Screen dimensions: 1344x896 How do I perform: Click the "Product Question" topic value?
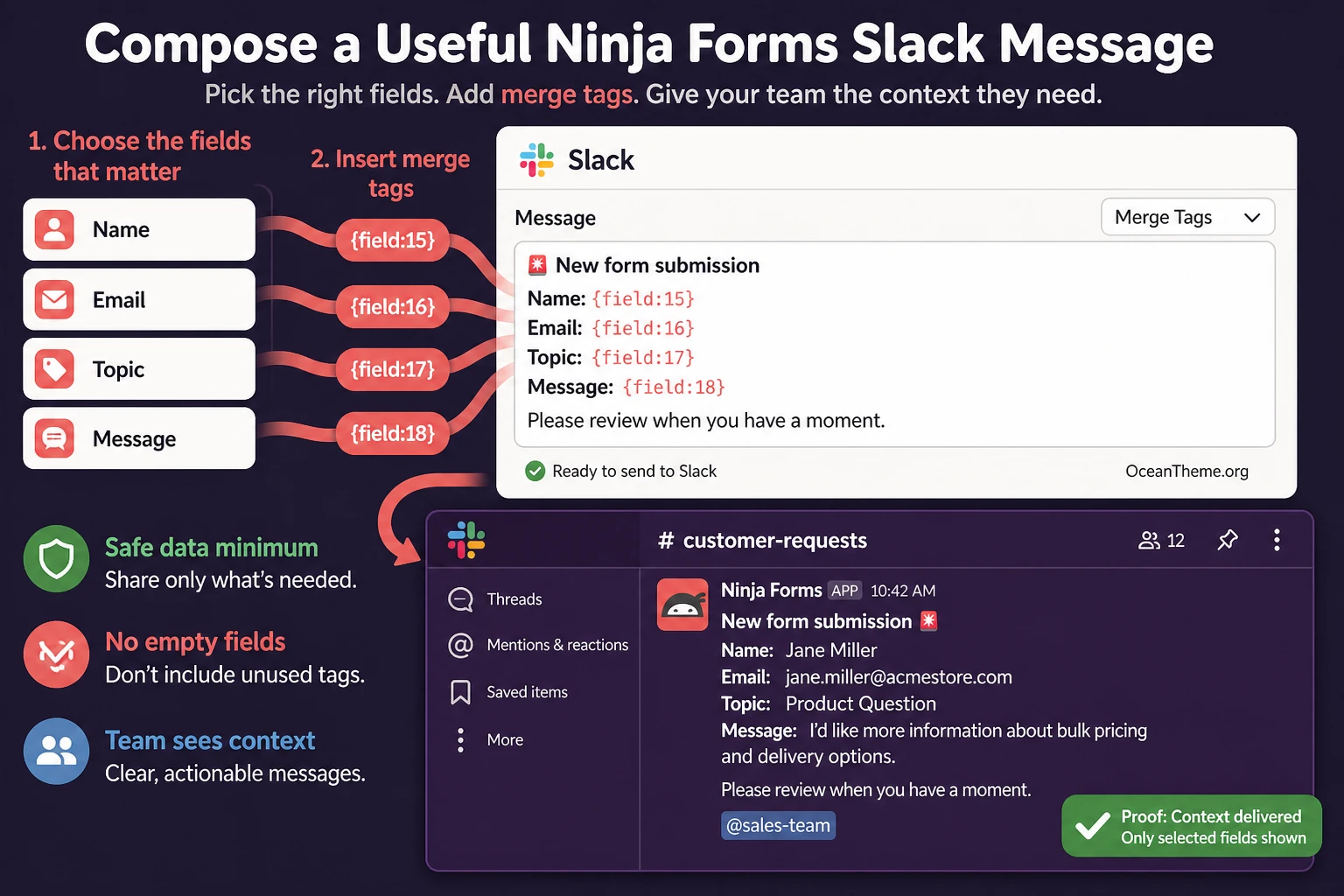[861, 703]
